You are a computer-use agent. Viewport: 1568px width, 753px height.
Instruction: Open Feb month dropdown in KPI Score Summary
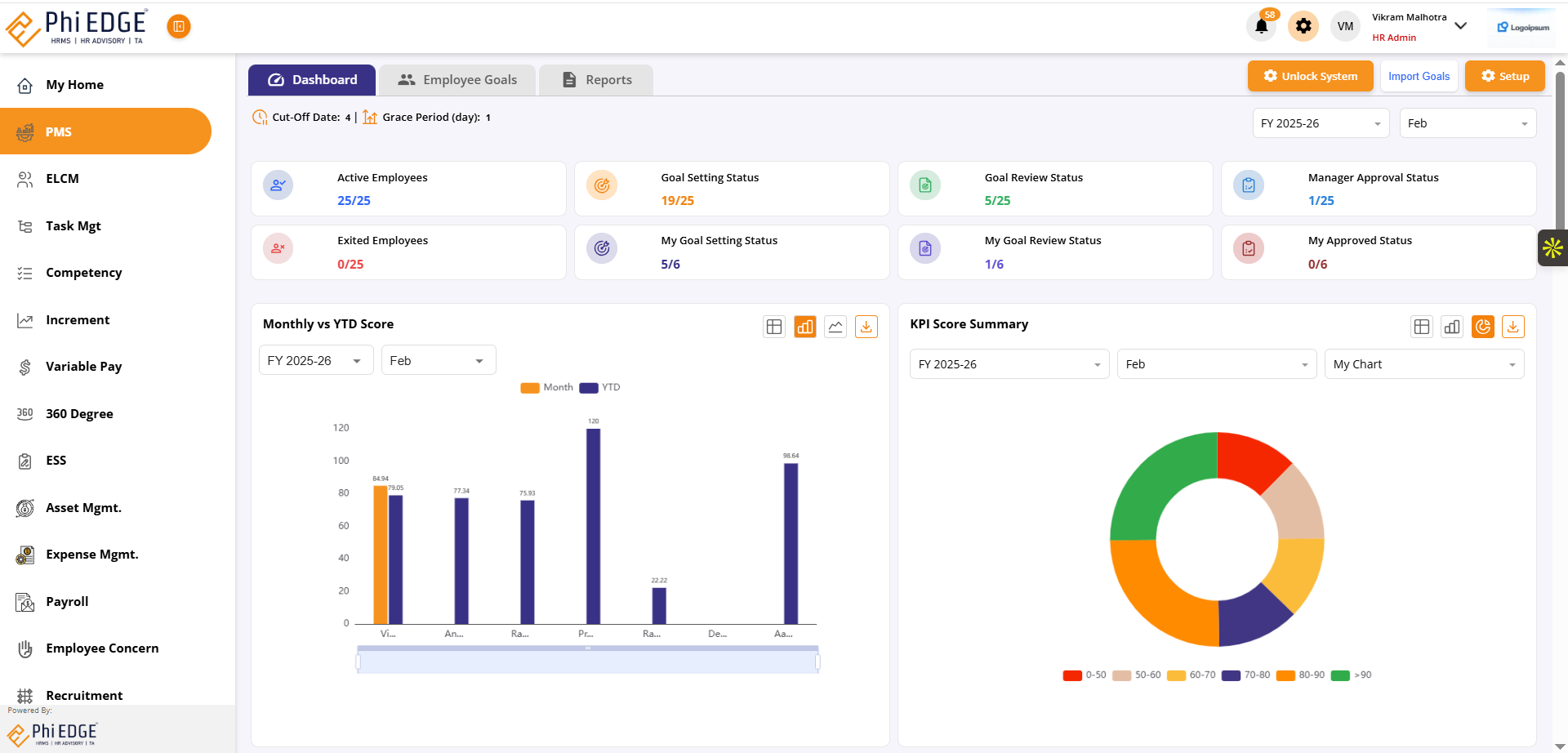tap(1216, 364)
